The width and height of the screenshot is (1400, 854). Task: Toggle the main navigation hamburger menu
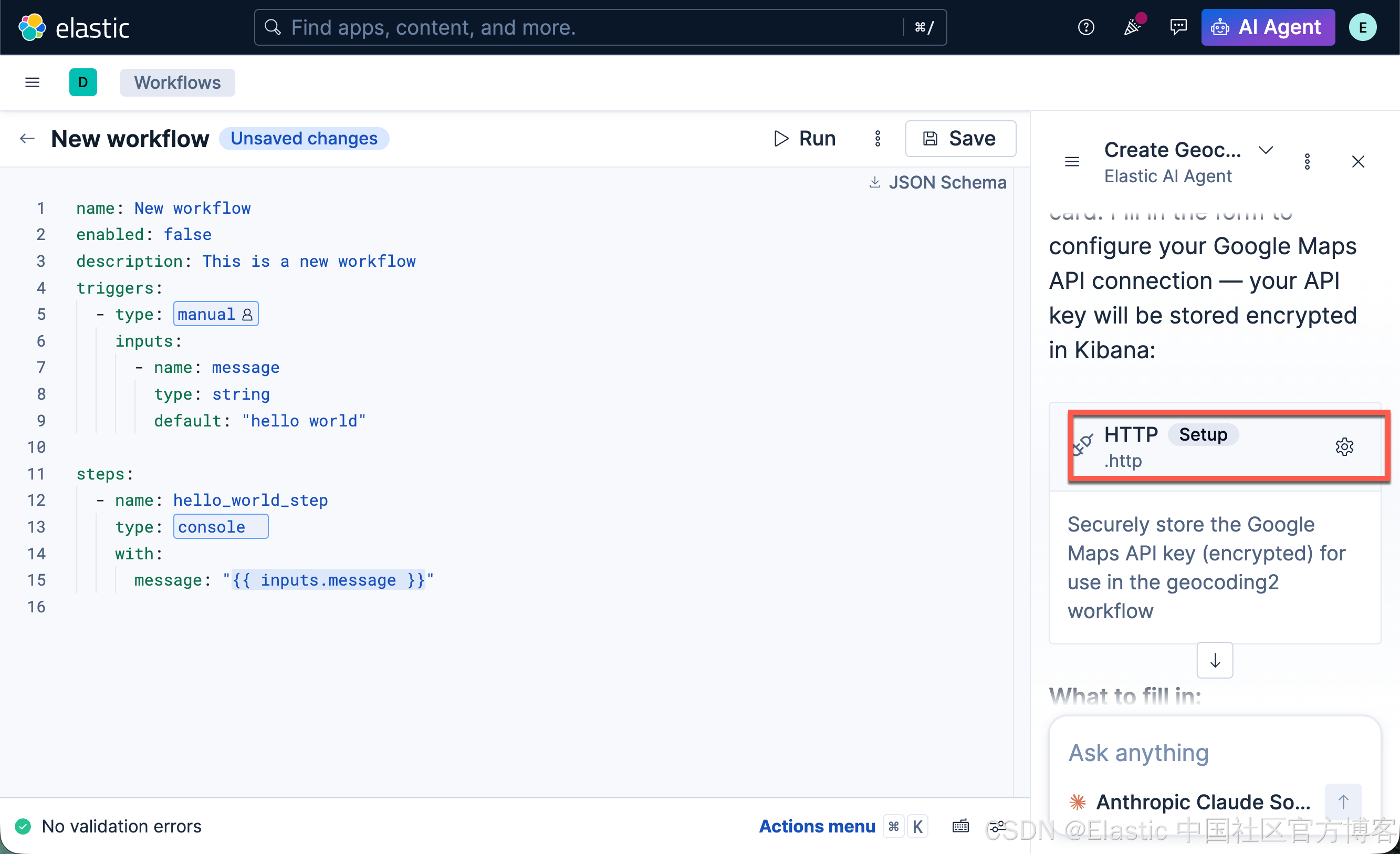pos(33,82)
